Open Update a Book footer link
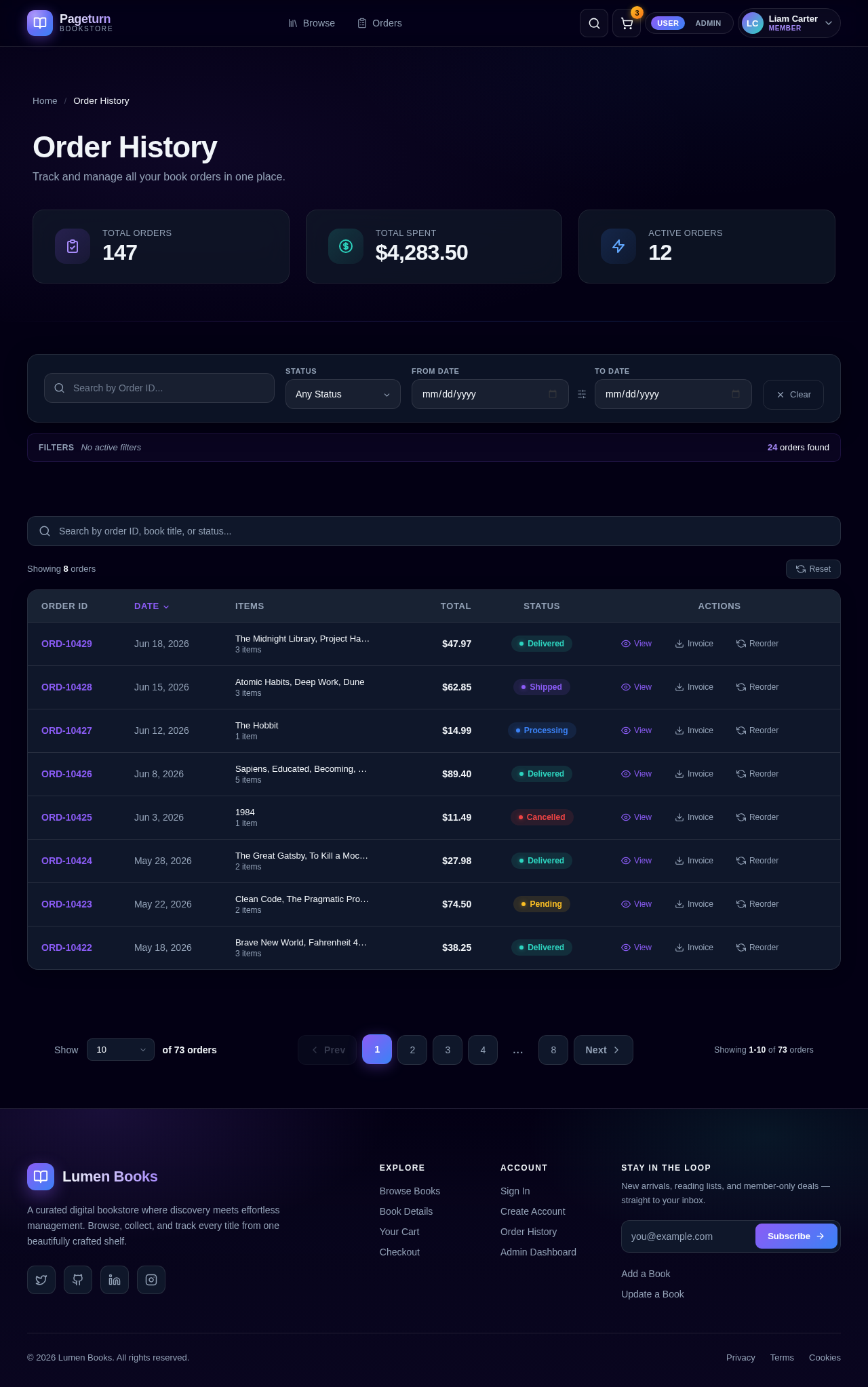The height and width of the screenshot is (1387, 868). coord(652,1294)
